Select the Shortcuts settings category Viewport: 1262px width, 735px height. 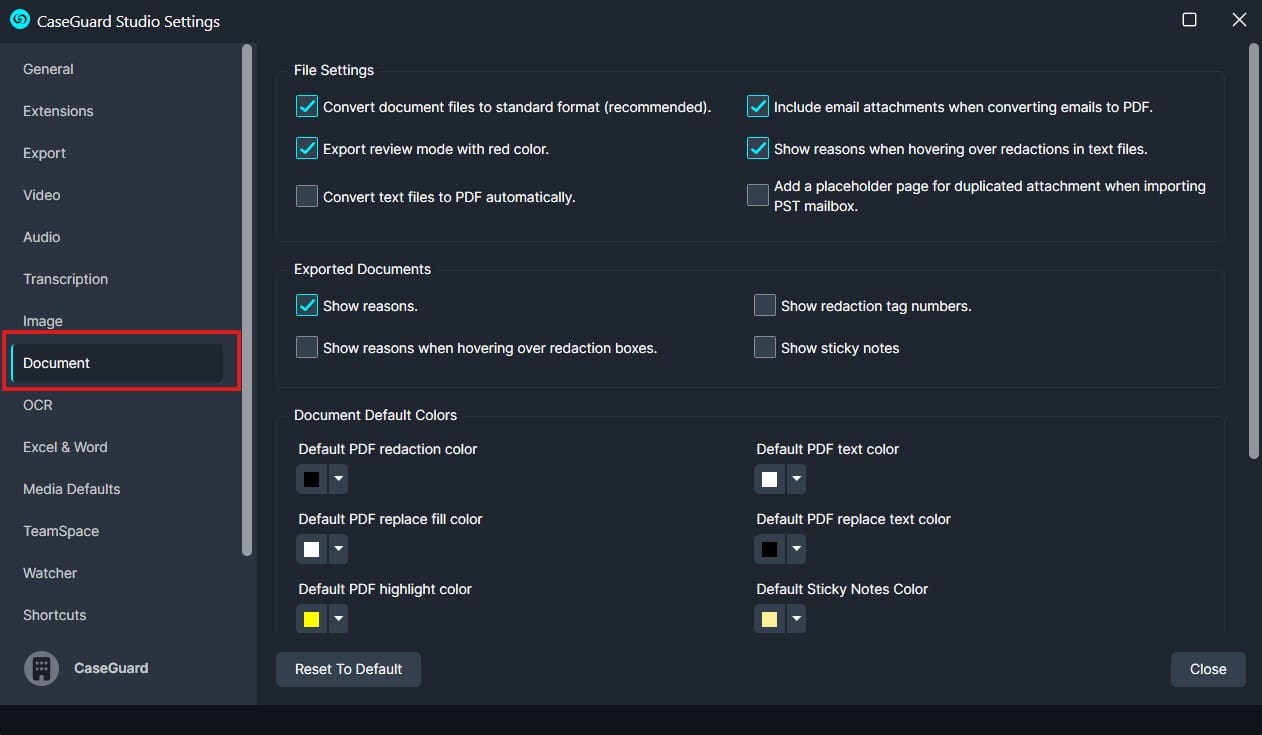55,615
